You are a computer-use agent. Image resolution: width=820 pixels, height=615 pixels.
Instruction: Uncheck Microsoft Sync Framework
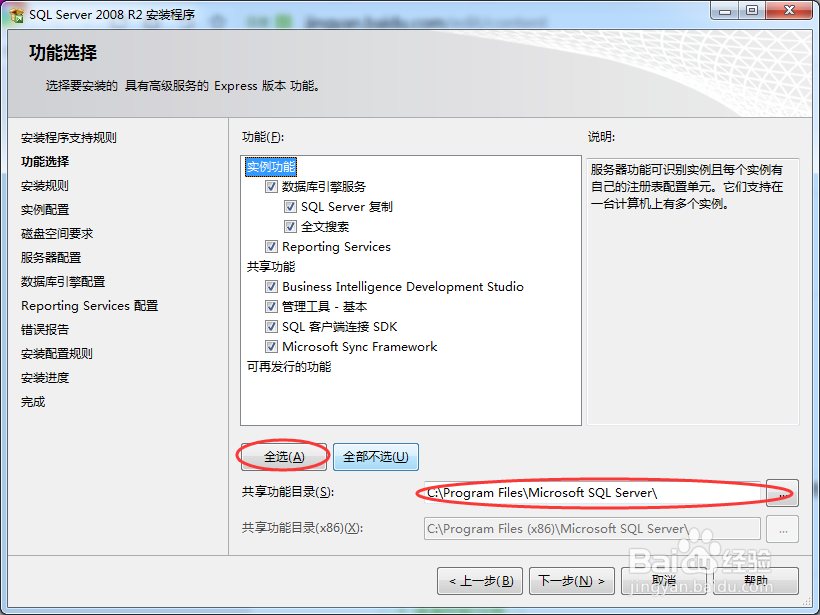(x=271, y=346)
